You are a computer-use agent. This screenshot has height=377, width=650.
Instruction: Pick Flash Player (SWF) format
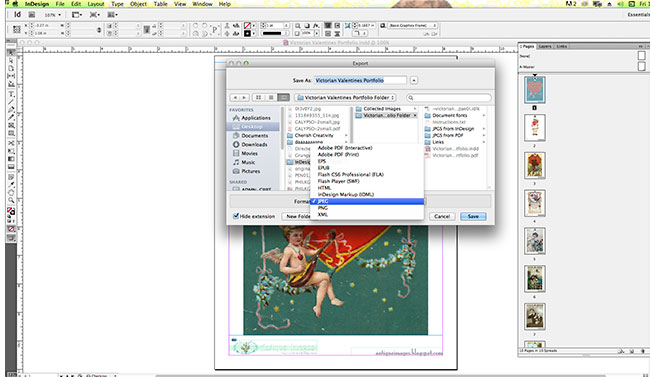[367, 181]
